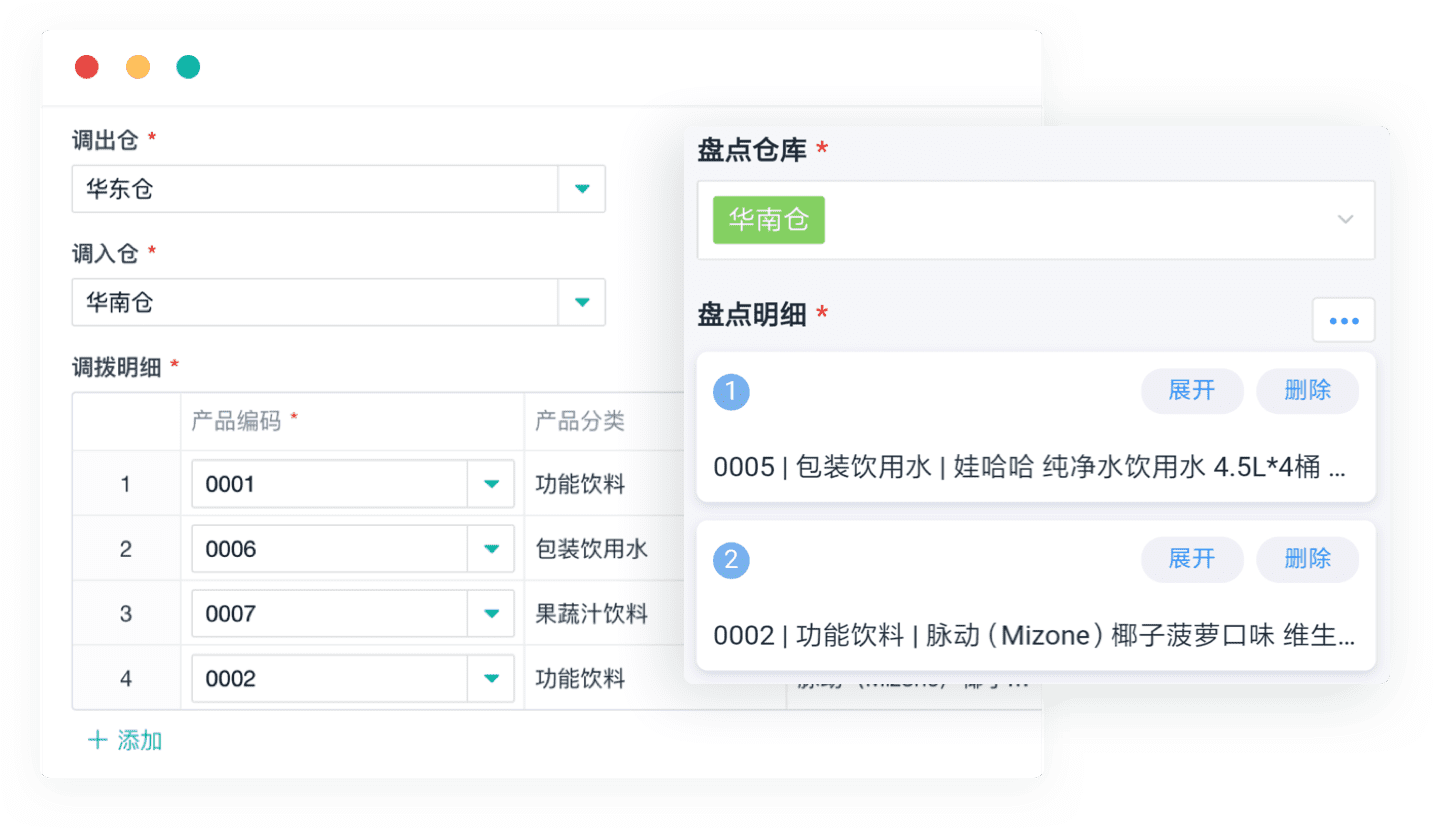Expand product code dropdown for 0001
1434x828 pixels.
491,484
